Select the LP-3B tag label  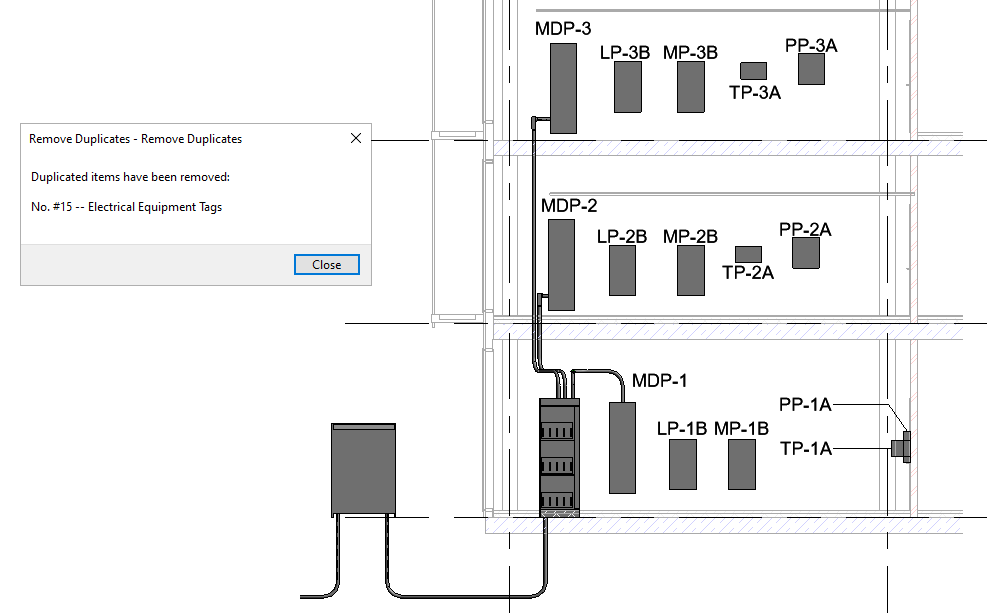(x=624, y=53)
